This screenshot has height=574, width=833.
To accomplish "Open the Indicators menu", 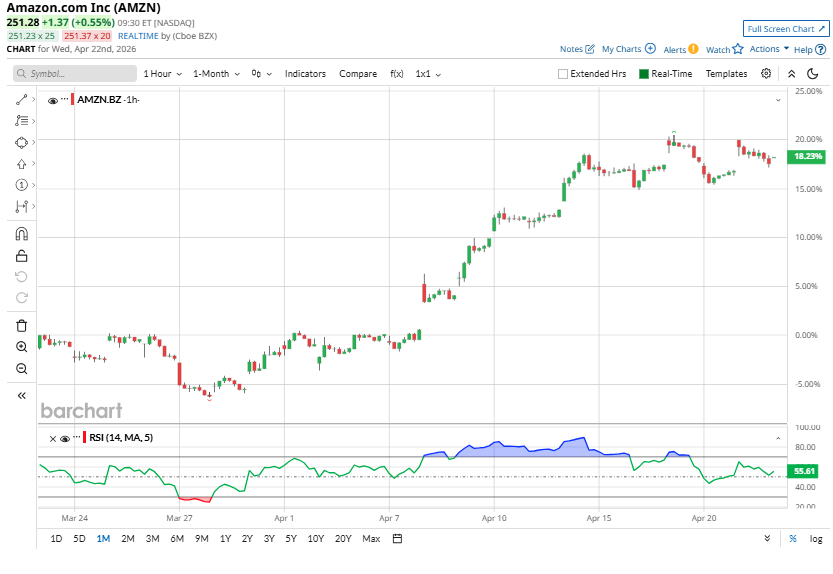I will tap(305, 74).
